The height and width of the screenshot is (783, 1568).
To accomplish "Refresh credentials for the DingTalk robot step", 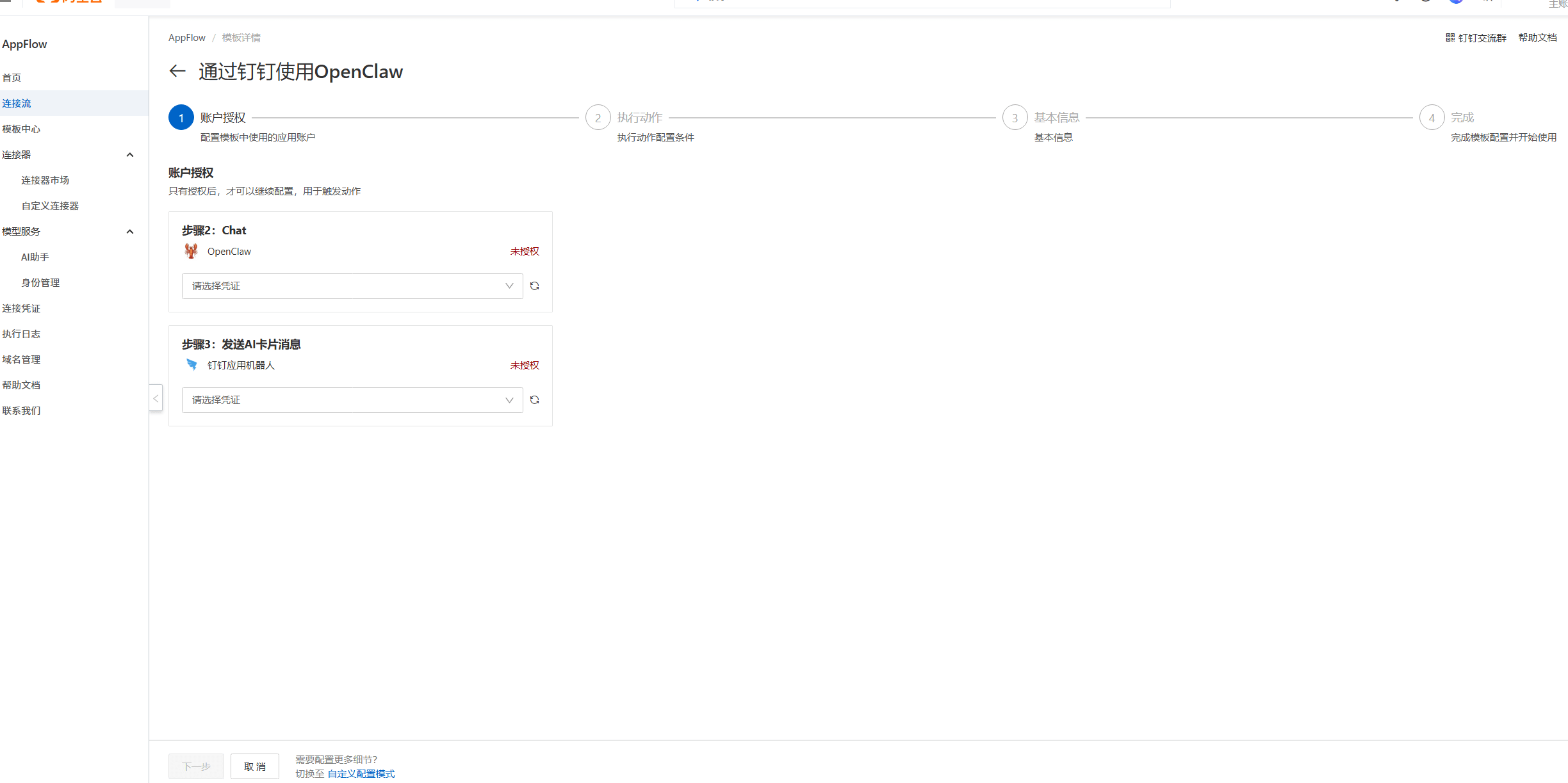I will pos(534,400).
